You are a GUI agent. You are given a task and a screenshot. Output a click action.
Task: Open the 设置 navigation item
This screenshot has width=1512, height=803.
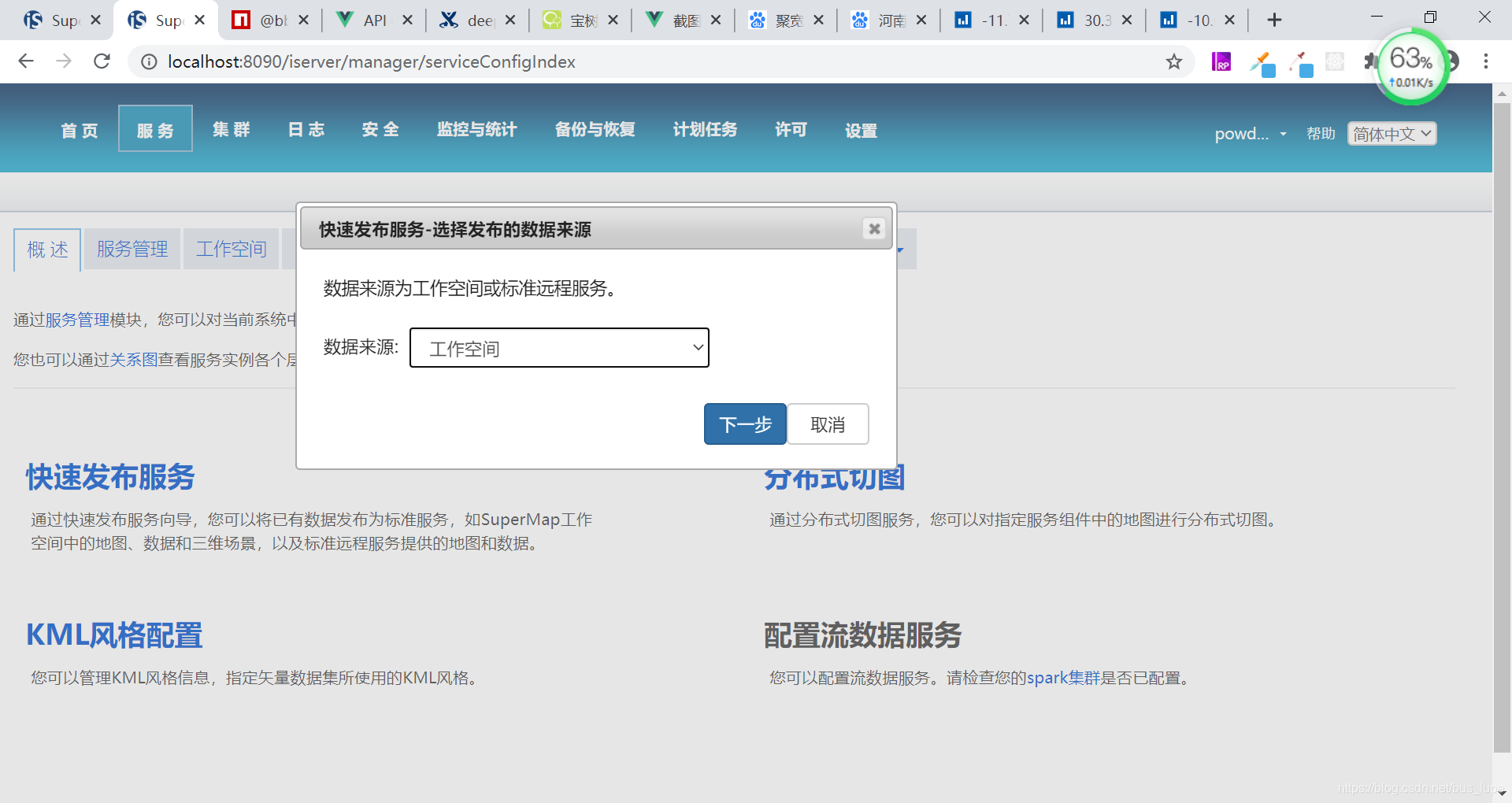861,130
